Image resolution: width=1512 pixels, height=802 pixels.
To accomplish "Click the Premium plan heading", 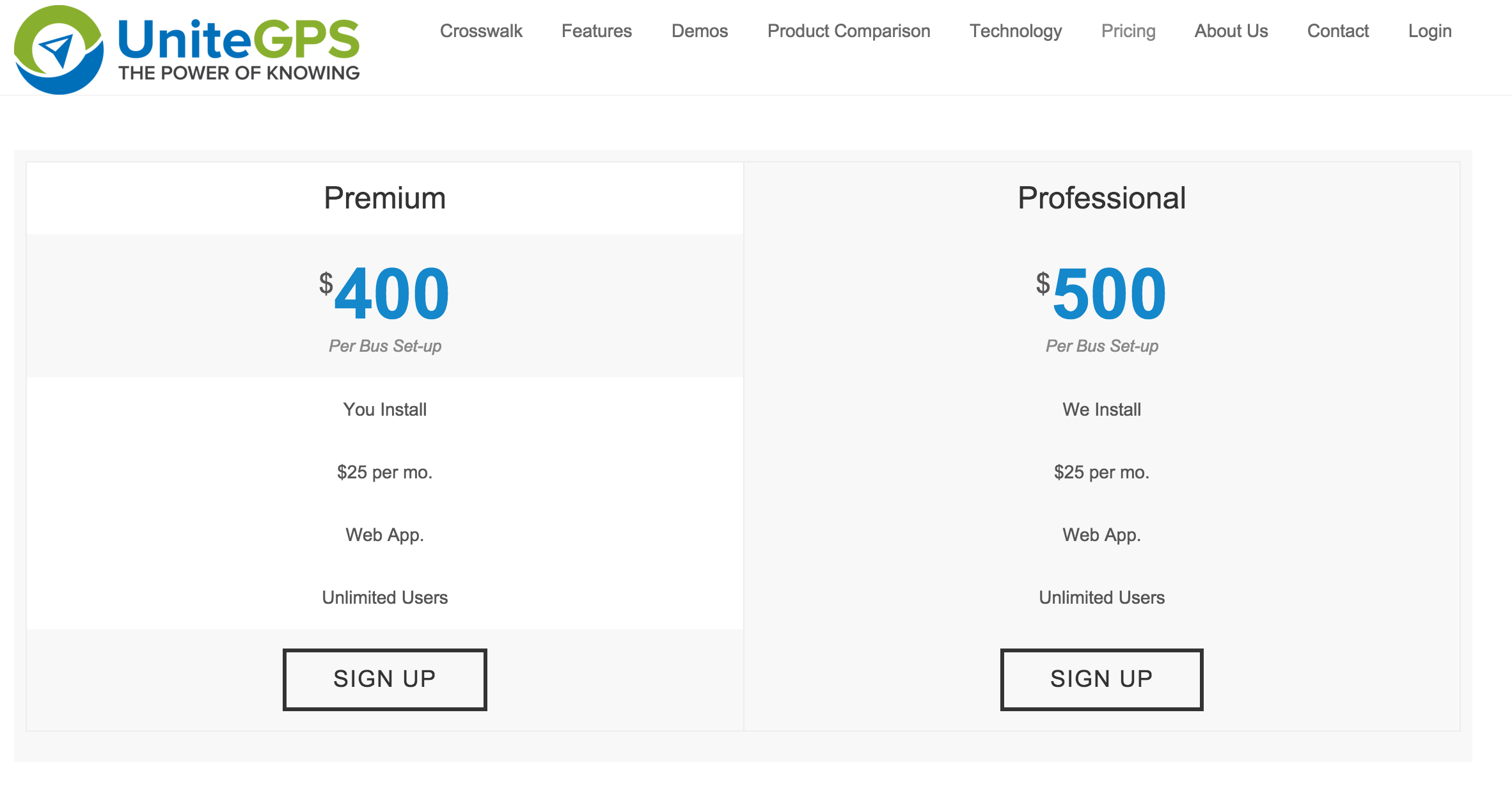I will point(384,198).
